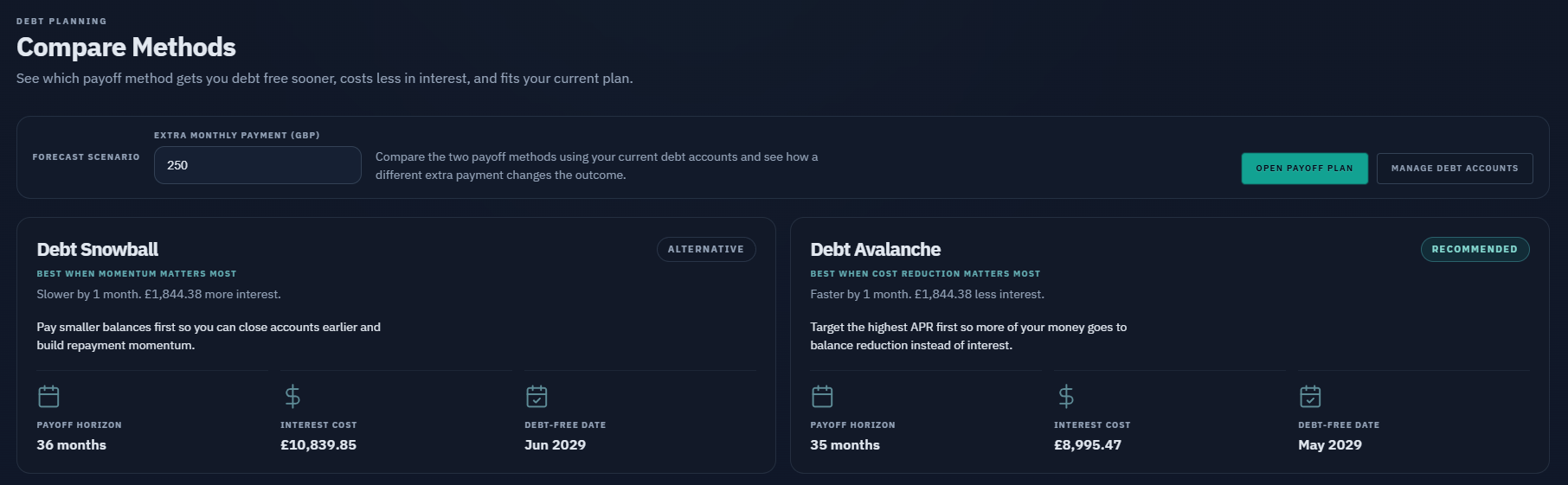Click the Snowball Debt-Free Date calendar-check icon

537,396
